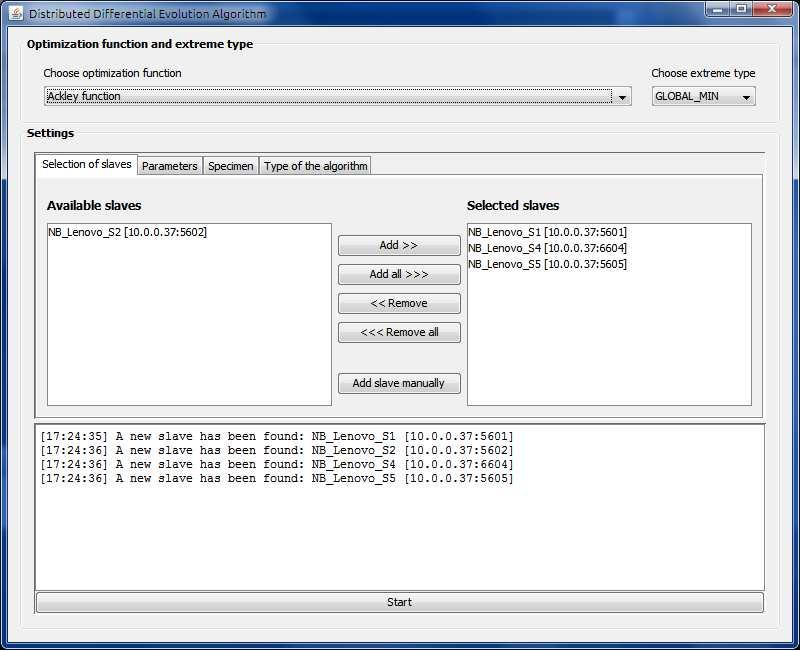Click the Add all >>> button
Viewport: 800px width, 651px height.
click(x=399, y=274)
